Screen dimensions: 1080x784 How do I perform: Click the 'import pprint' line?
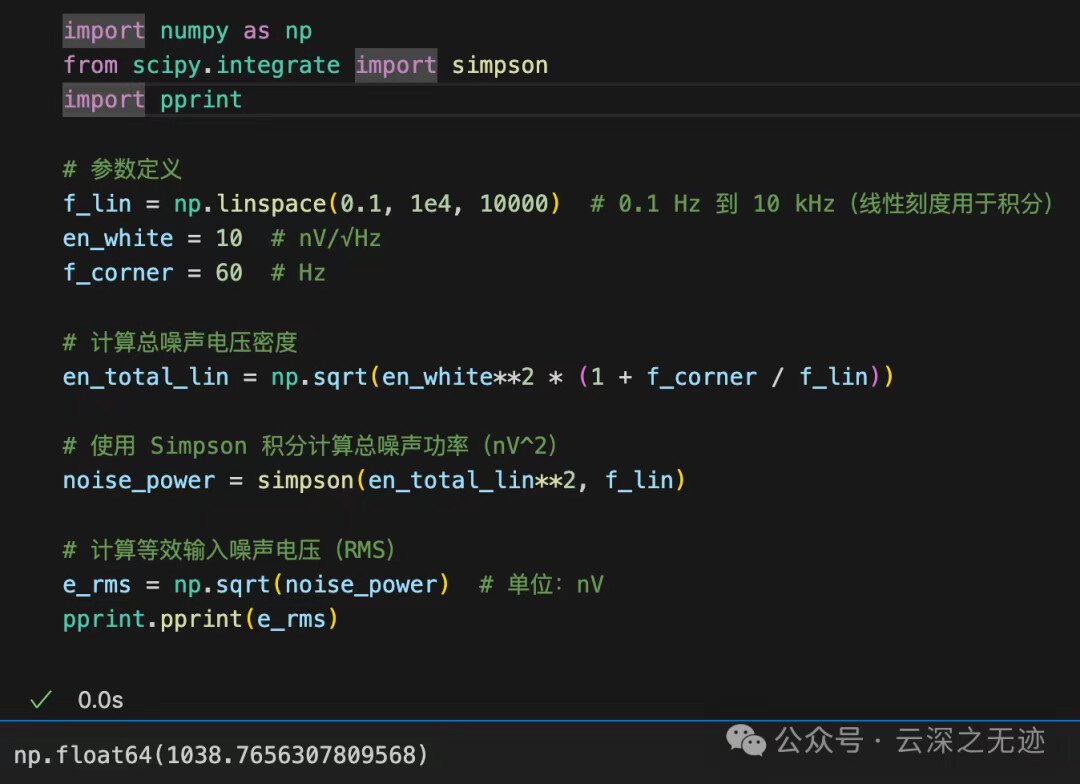pos(152,100)
